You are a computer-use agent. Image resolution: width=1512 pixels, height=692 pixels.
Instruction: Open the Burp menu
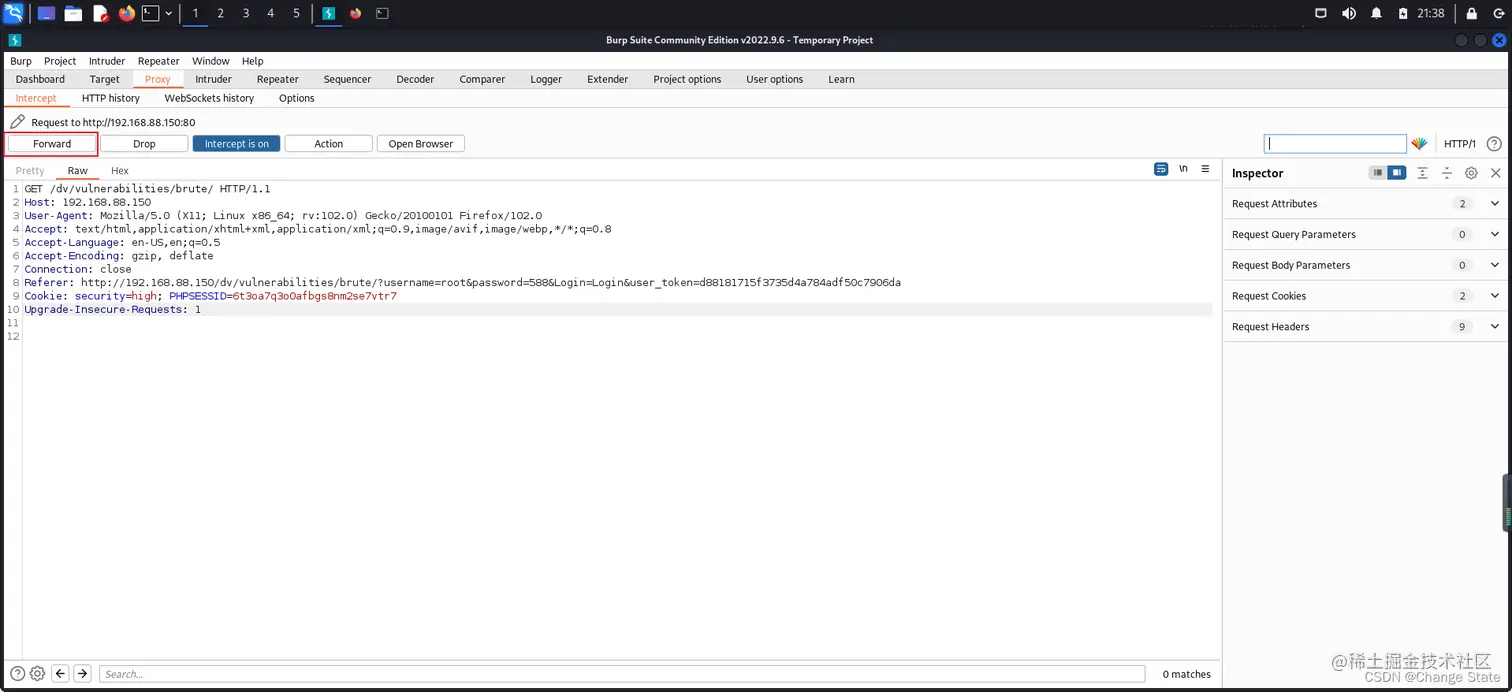point(21,61)
